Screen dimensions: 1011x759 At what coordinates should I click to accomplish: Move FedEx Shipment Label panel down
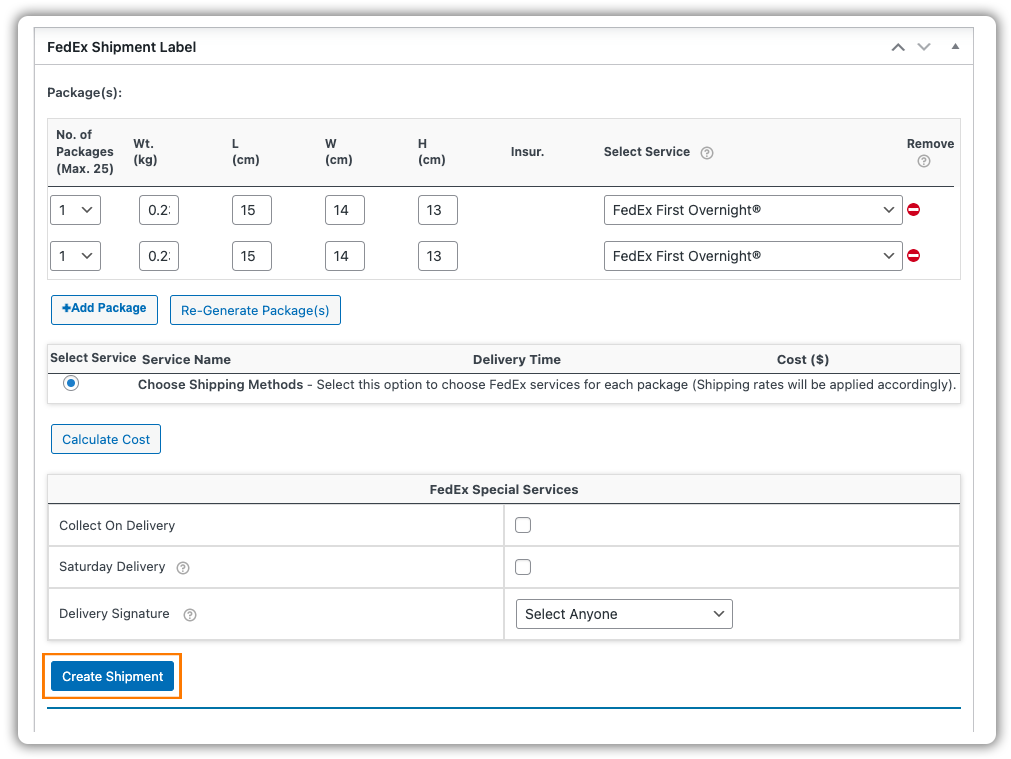(x=924, y=47)
